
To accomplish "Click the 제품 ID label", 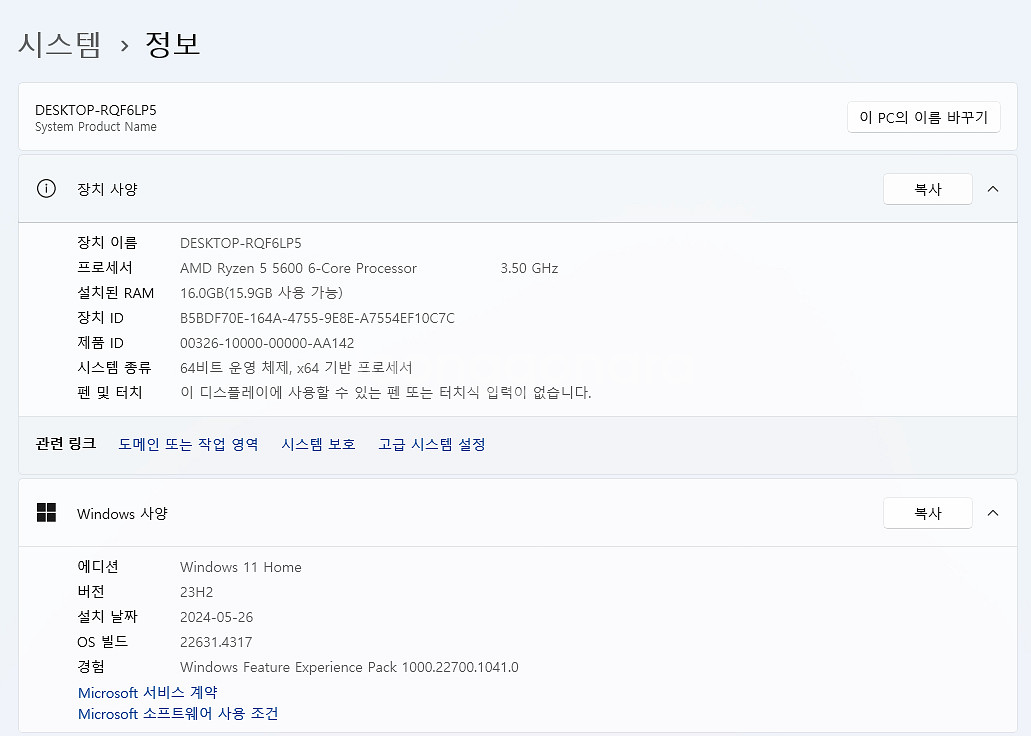I will pyautogui.click(x=101, y=343).
